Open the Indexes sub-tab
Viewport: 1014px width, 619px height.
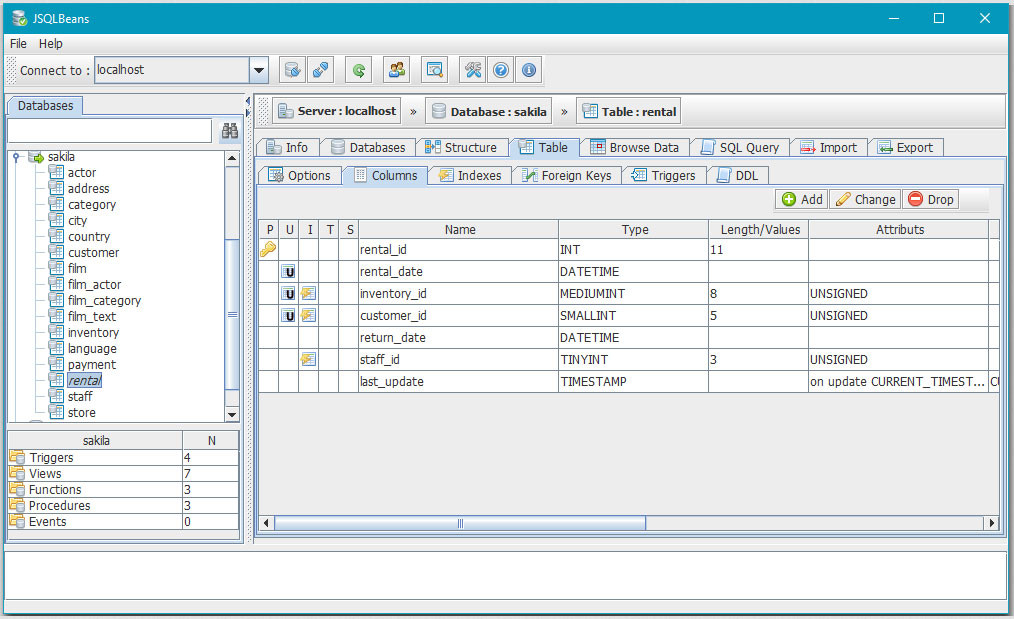click(470, 175)
